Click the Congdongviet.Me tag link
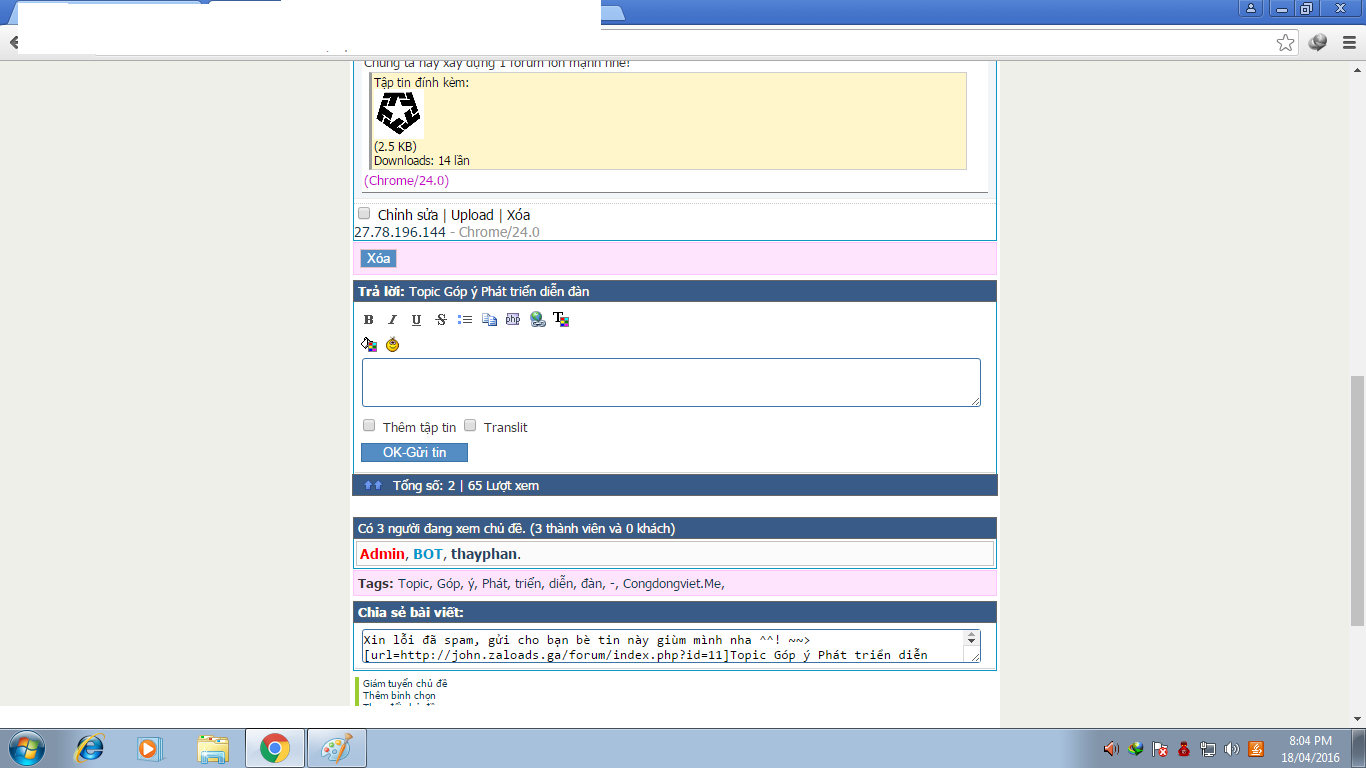Image resolution: width=1366 pixels, height=768 pixels. click(x=672, y=584)
